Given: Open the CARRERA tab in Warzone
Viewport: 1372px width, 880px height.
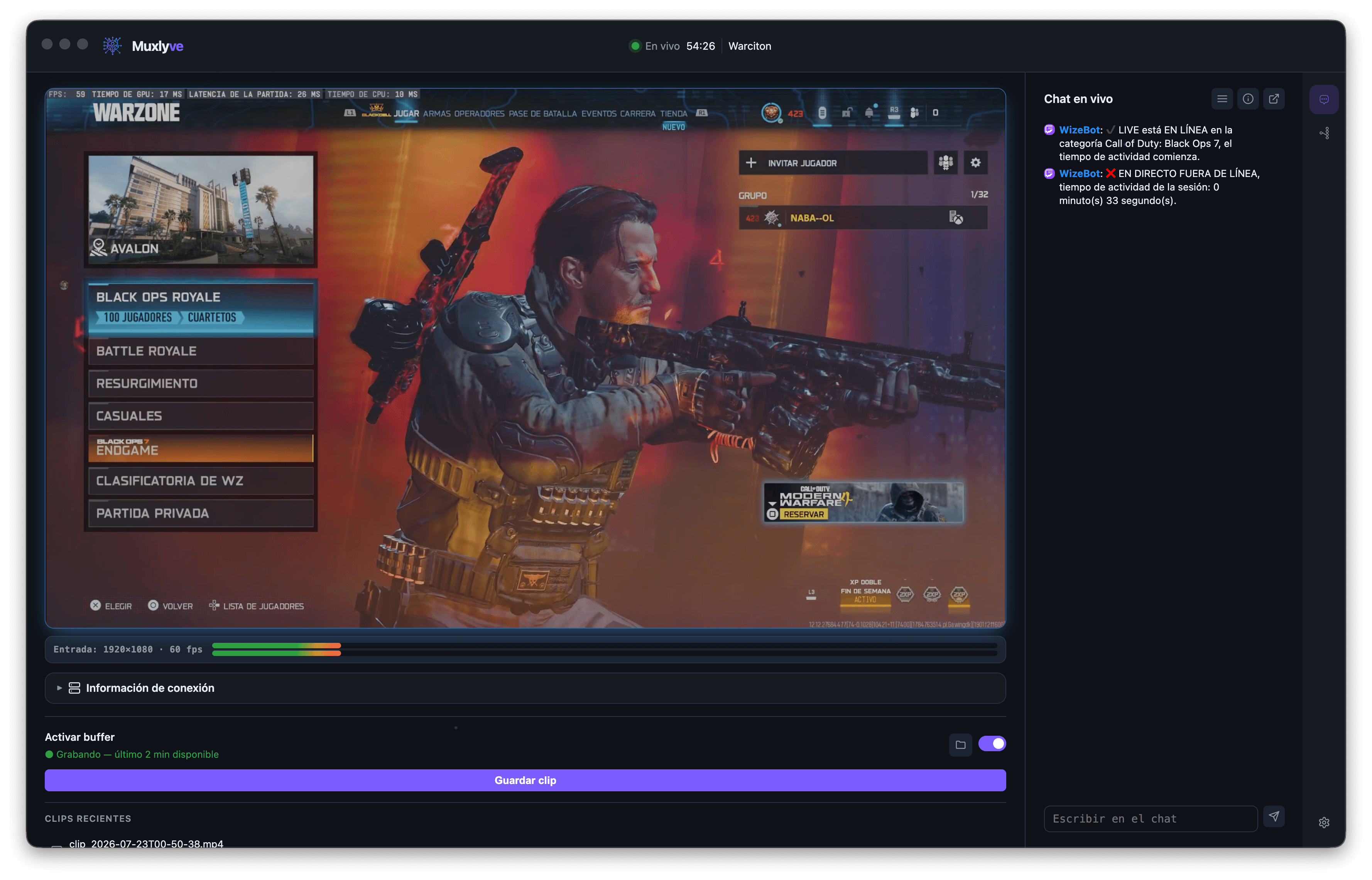Looking at the screenshot, I should point(637,113).
